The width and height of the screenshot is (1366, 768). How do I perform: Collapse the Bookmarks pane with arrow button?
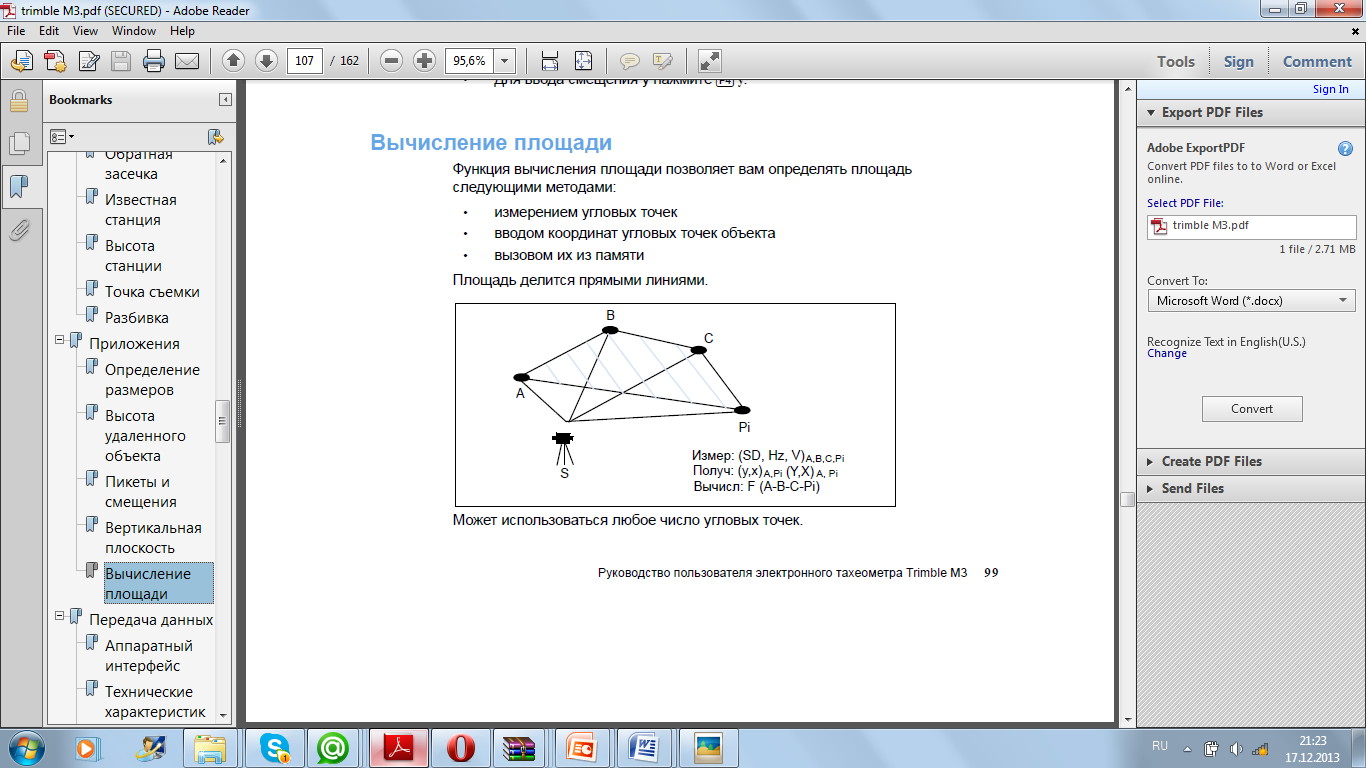pyautogui.click(x=226, y=100)
